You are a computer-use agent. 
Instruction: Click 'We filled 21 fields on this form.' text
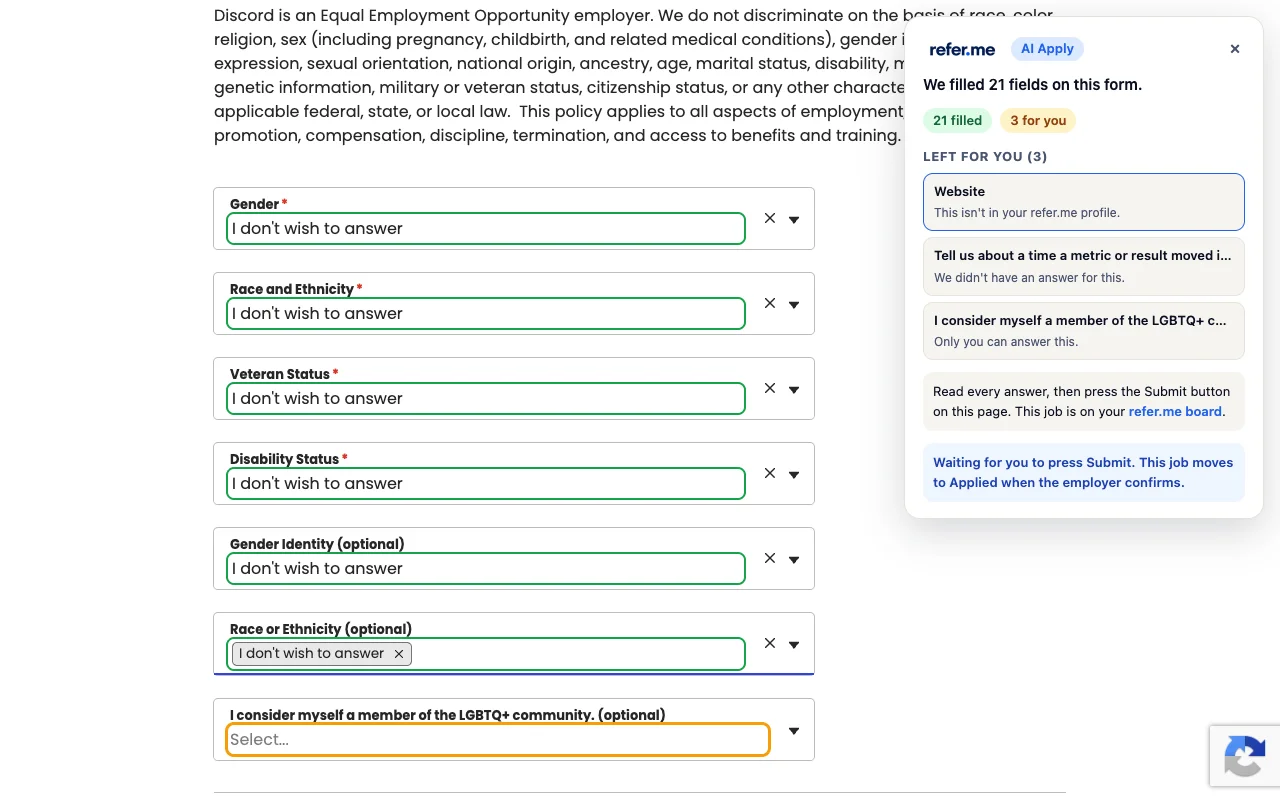point(1032,85)
